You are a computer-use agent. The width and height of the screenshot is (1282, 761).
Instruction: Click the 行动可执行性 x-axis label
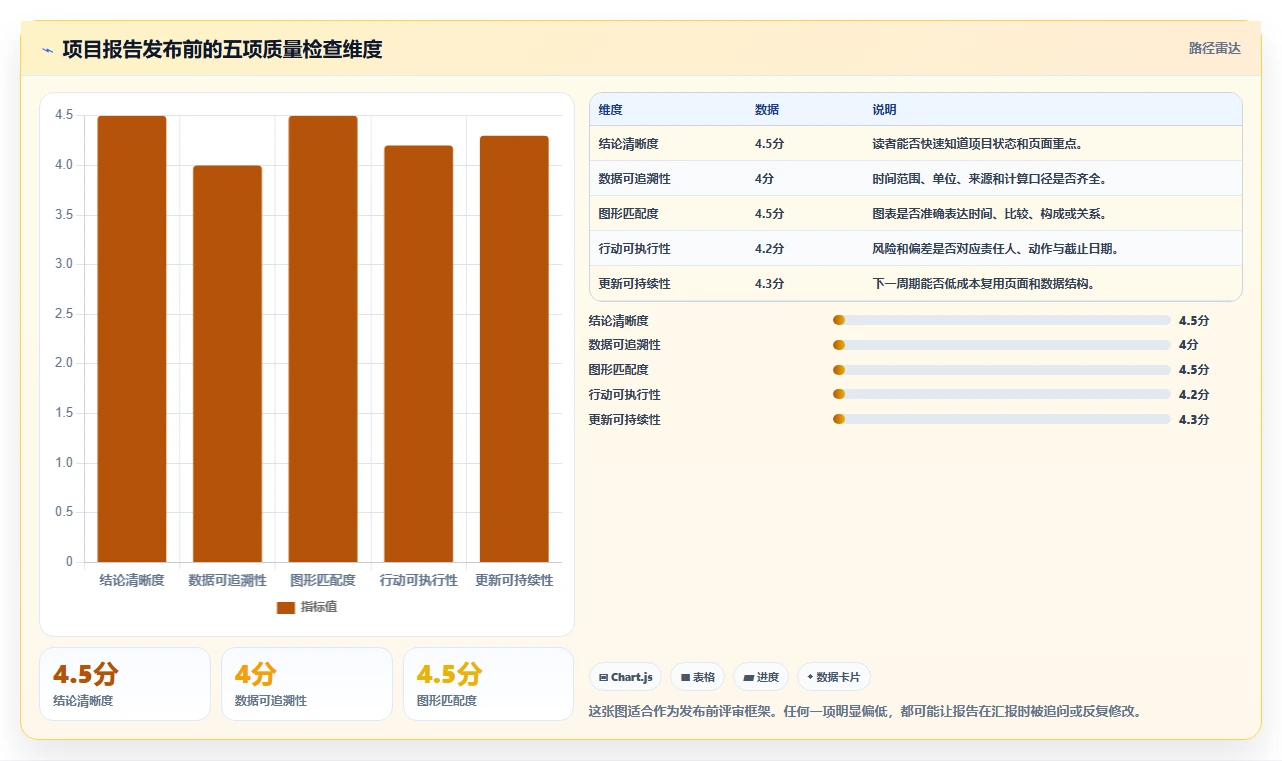(418, 580)
